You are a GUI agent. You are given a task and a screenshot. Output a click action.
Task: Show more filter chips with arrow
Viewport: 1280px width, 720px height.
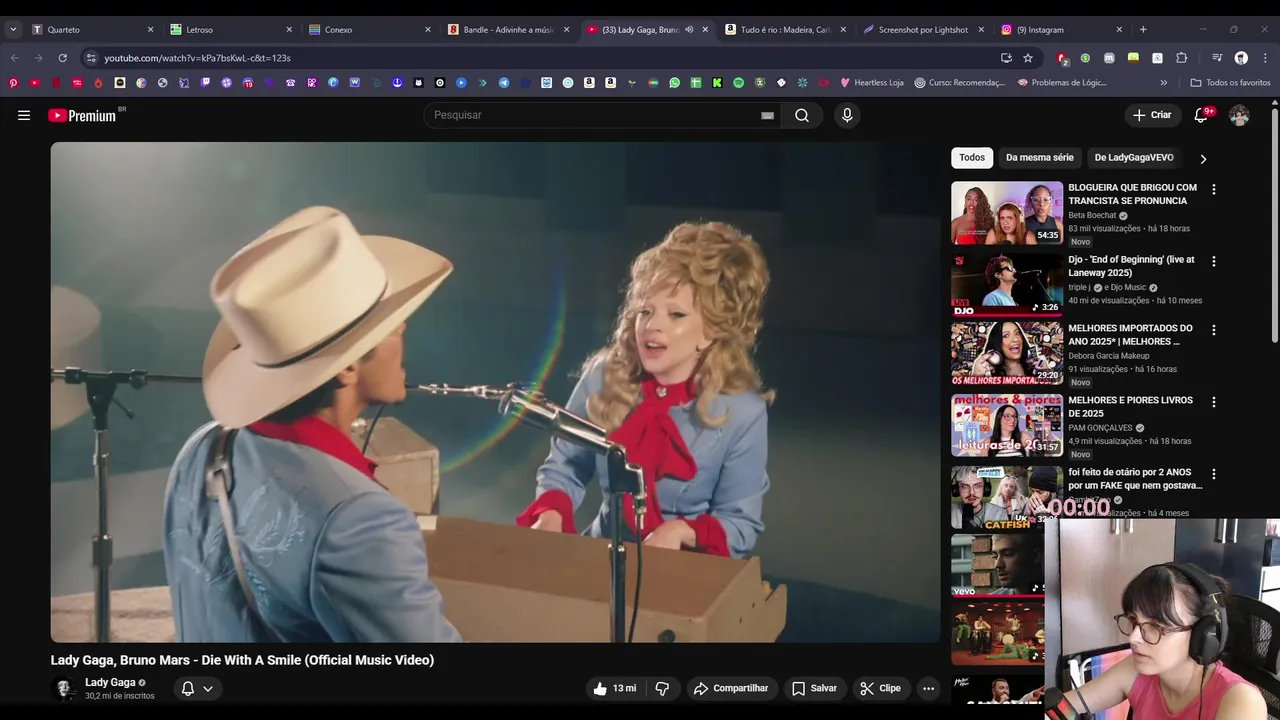click(1203, 158)
